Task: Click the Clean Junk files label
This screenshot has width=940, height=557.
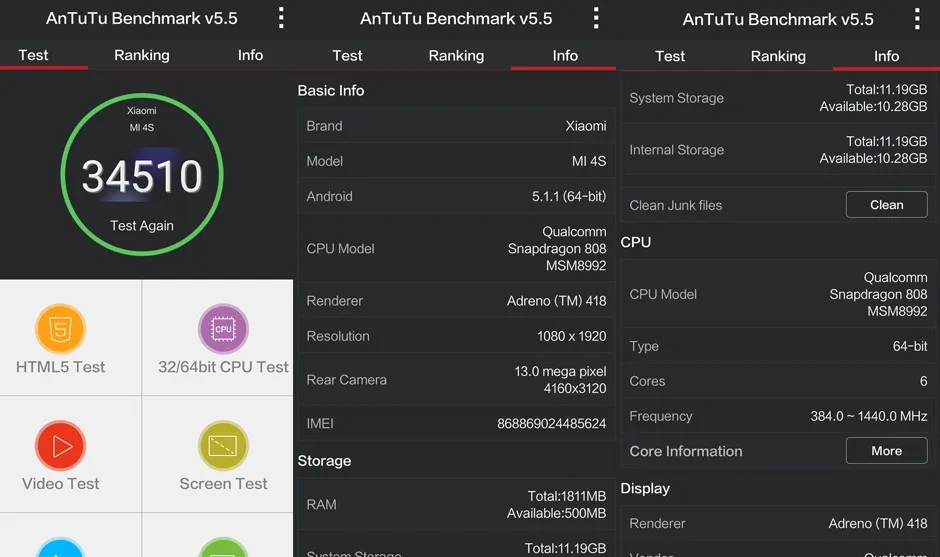Action: coord(676,205)
